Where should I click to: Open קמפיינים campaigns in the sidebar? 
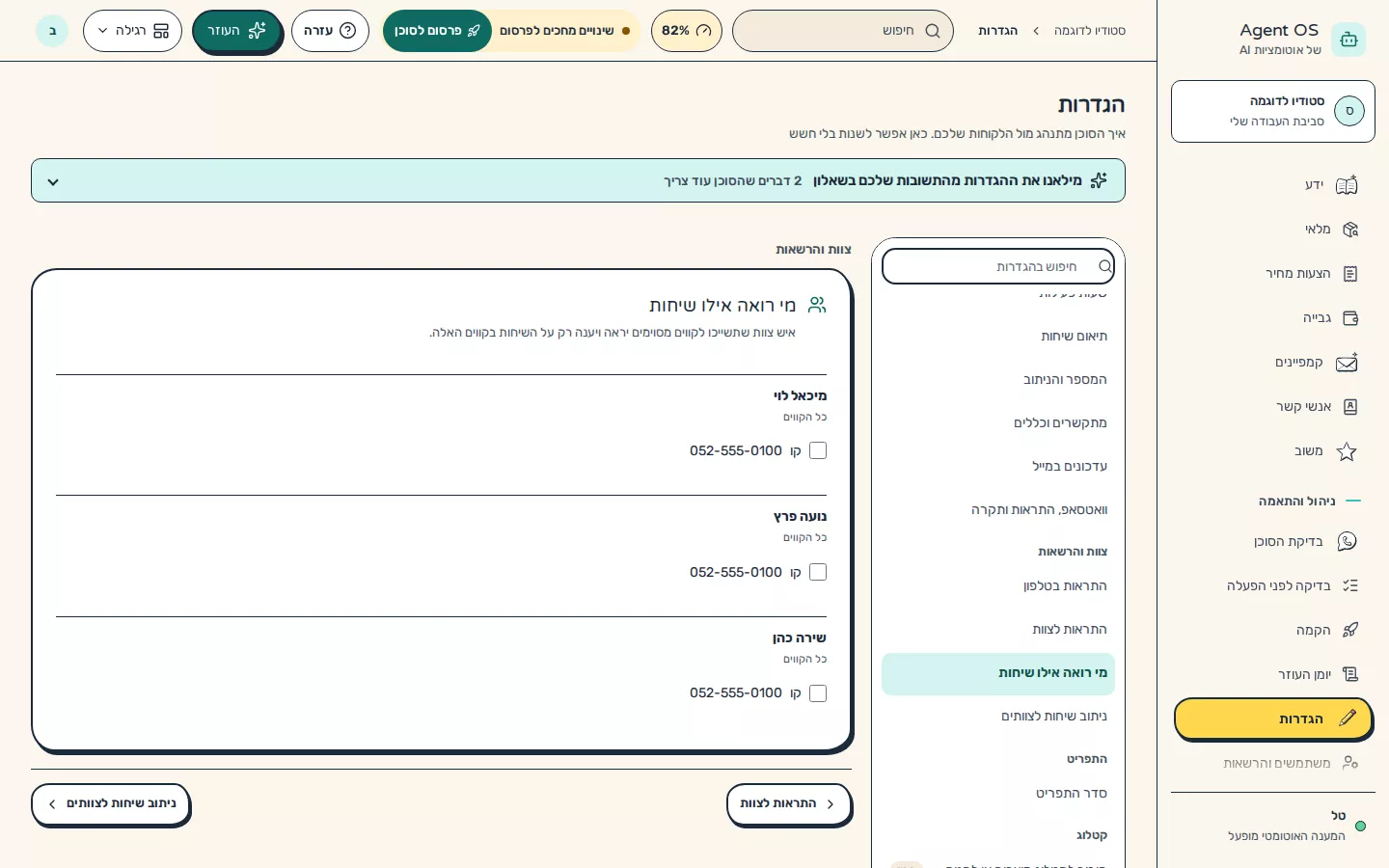pos(1273,363)
